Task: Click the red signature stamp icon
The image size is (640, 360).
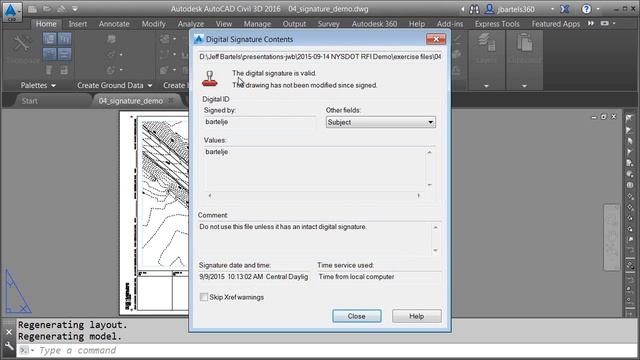Action: click(x=210, y=78)
